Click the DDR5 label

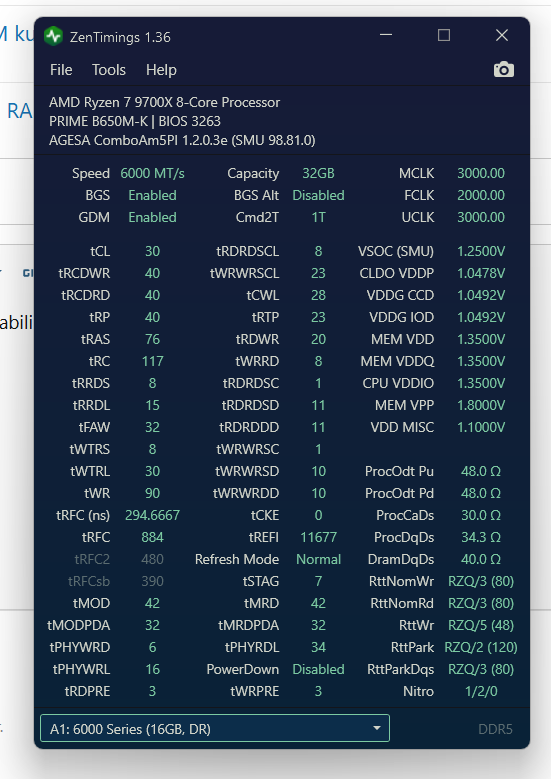(x=495, y=729)
